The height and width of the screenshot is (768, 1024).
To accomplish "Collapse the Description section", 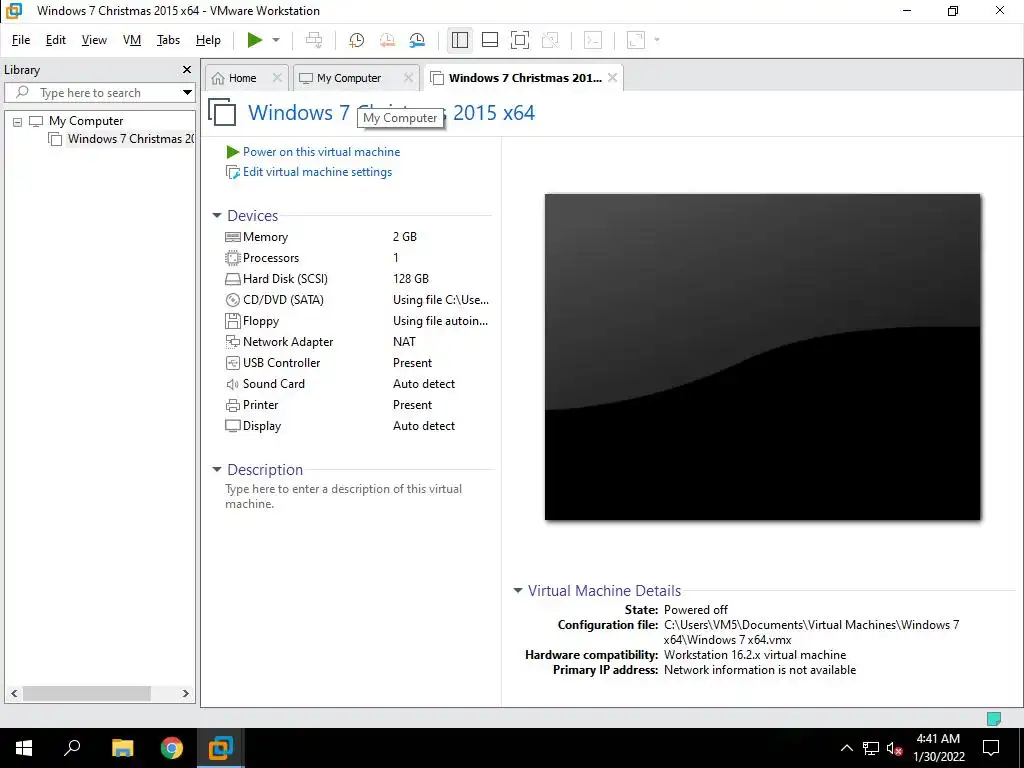I will click(x=217, y=470).
